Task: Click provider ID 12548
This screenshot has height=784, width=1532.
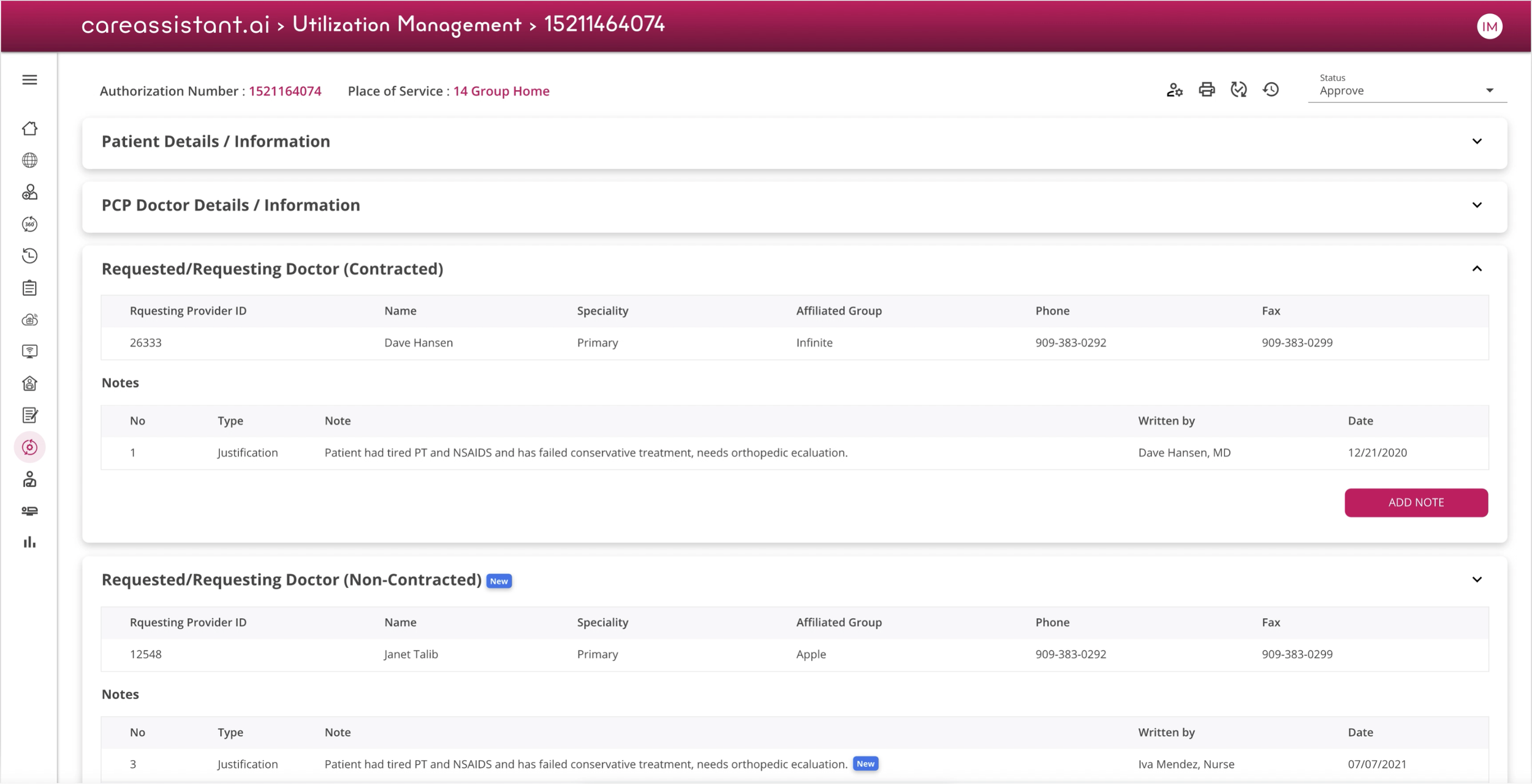Action: [x=146, y=654]
